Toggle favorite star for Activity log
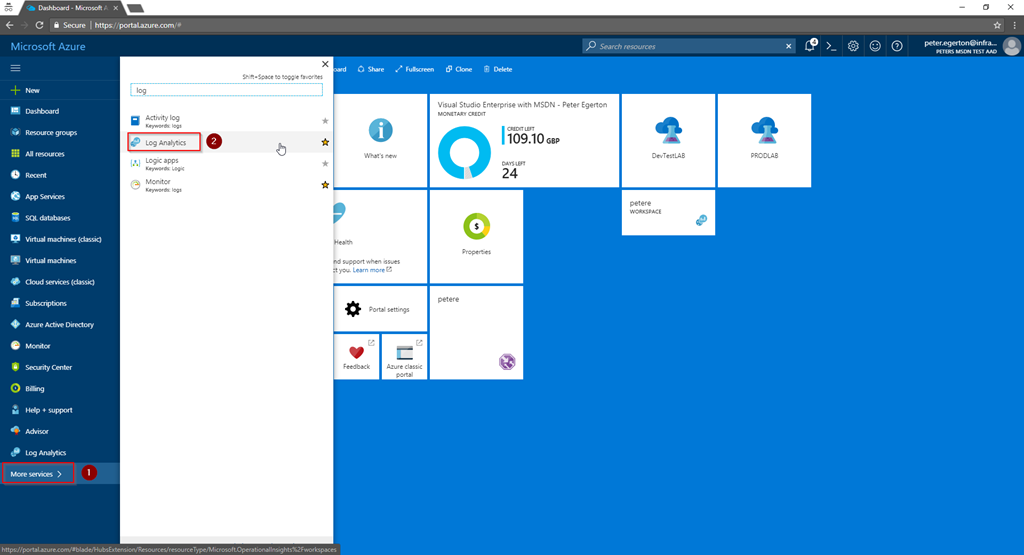 pyautogui.click(x=325, y=121)
